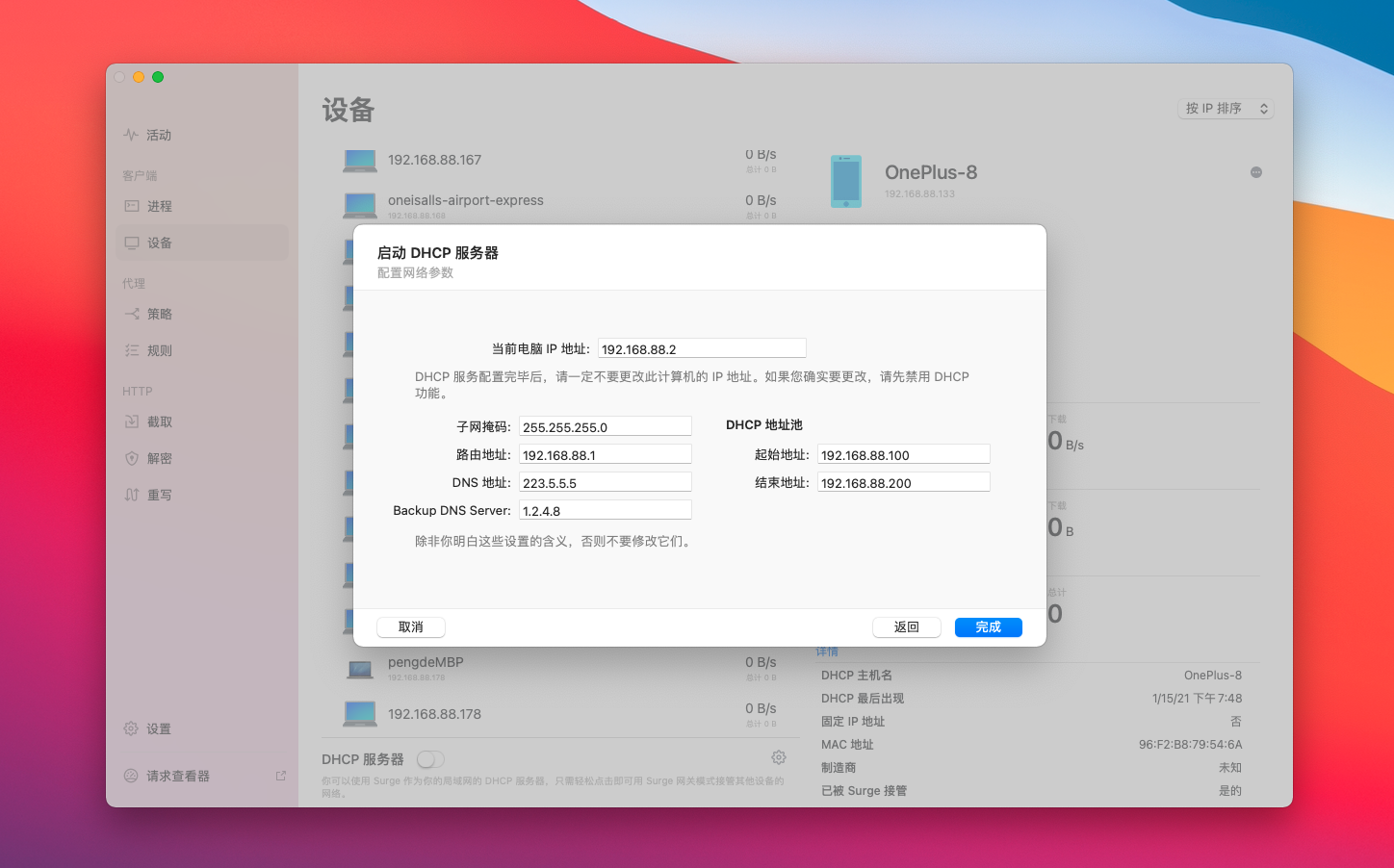1394x868 pixels.
Task: Click the 起始地址 start address field
Action: [903, 455]
